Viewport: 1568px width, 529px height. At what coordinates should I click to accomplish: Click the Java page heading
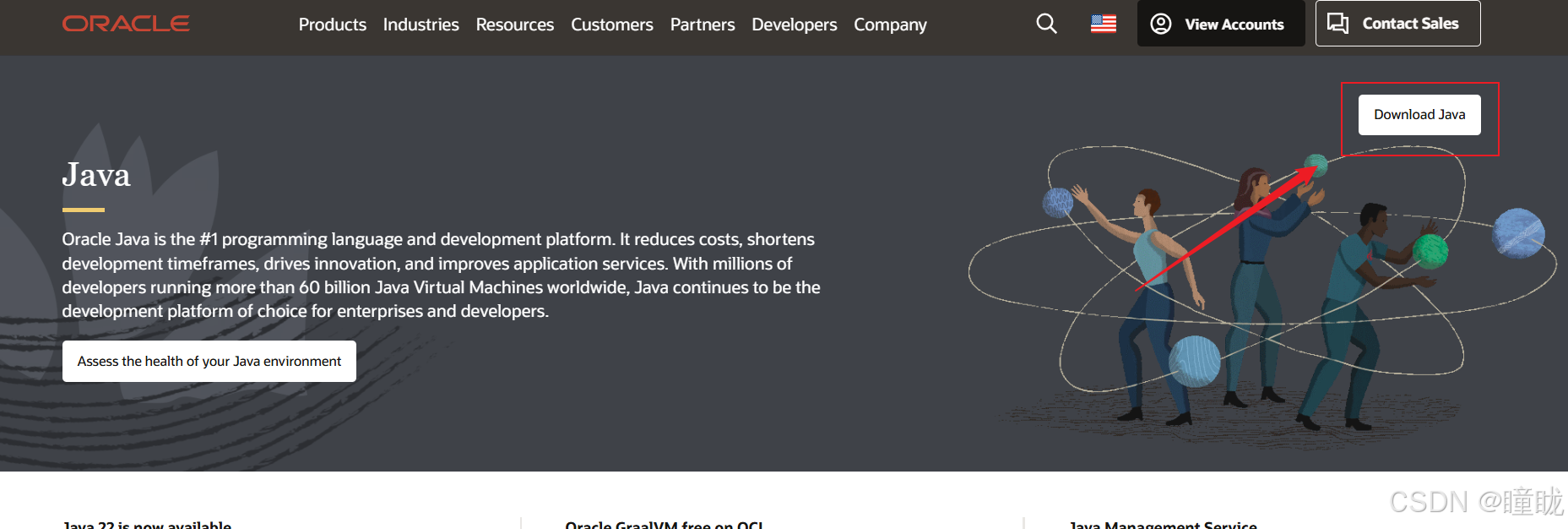pos(96,175)
